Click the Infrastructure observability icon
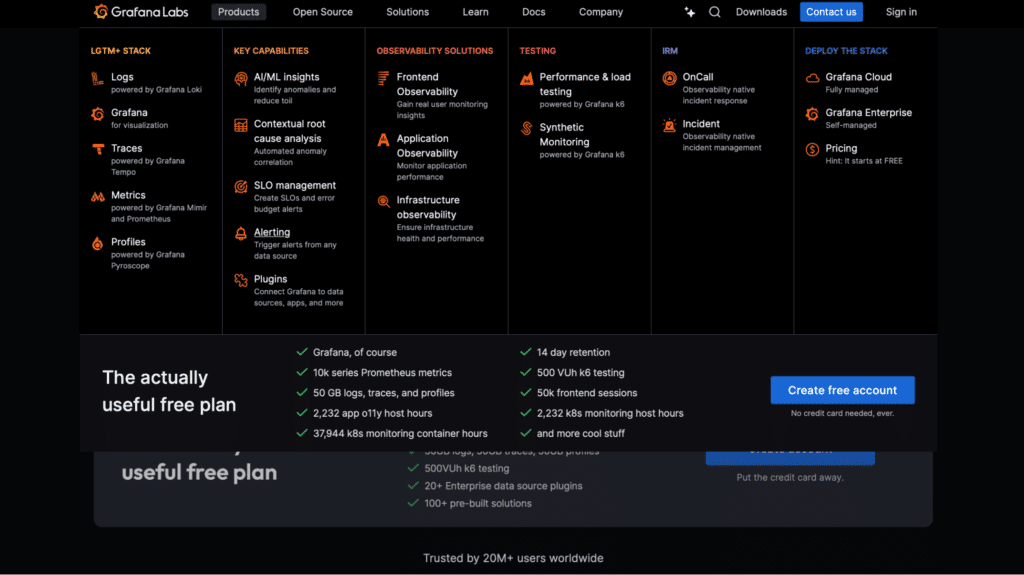Image resolution: width=1024 pixels, height=575 pixels. click(x=383, y=201)
